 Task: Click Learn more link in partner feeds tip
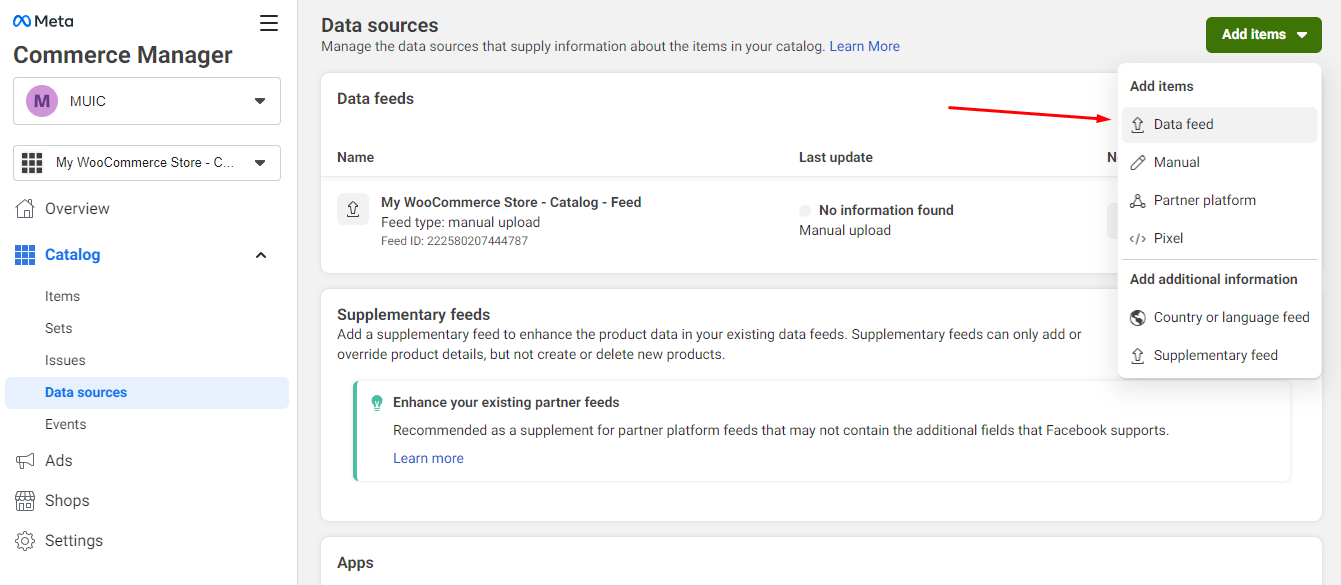[x=428, y=459]
